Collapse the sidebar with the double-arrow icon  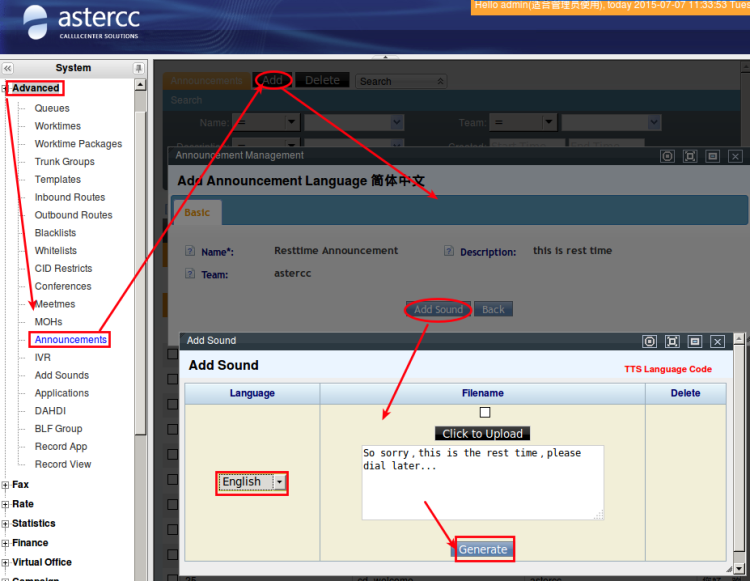point(8,68)
